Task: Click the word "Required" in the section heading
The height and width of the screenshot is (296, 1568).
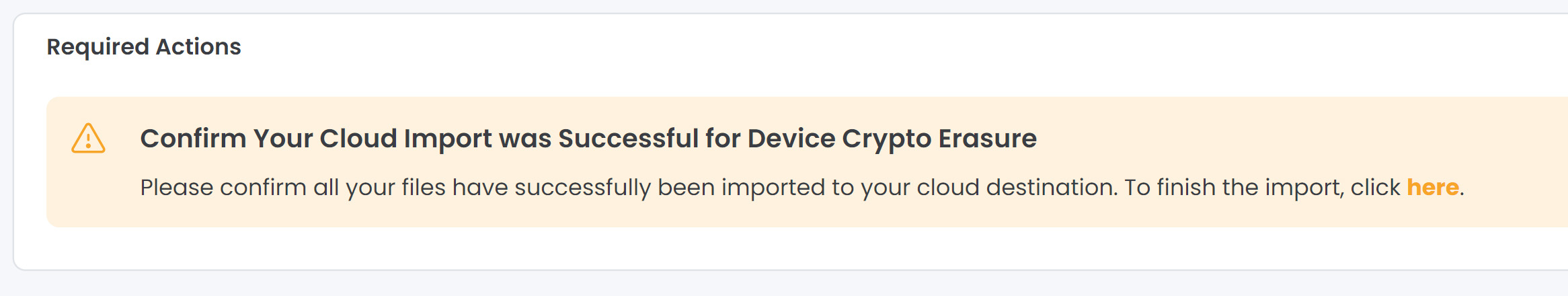Action: pos(97,46)
